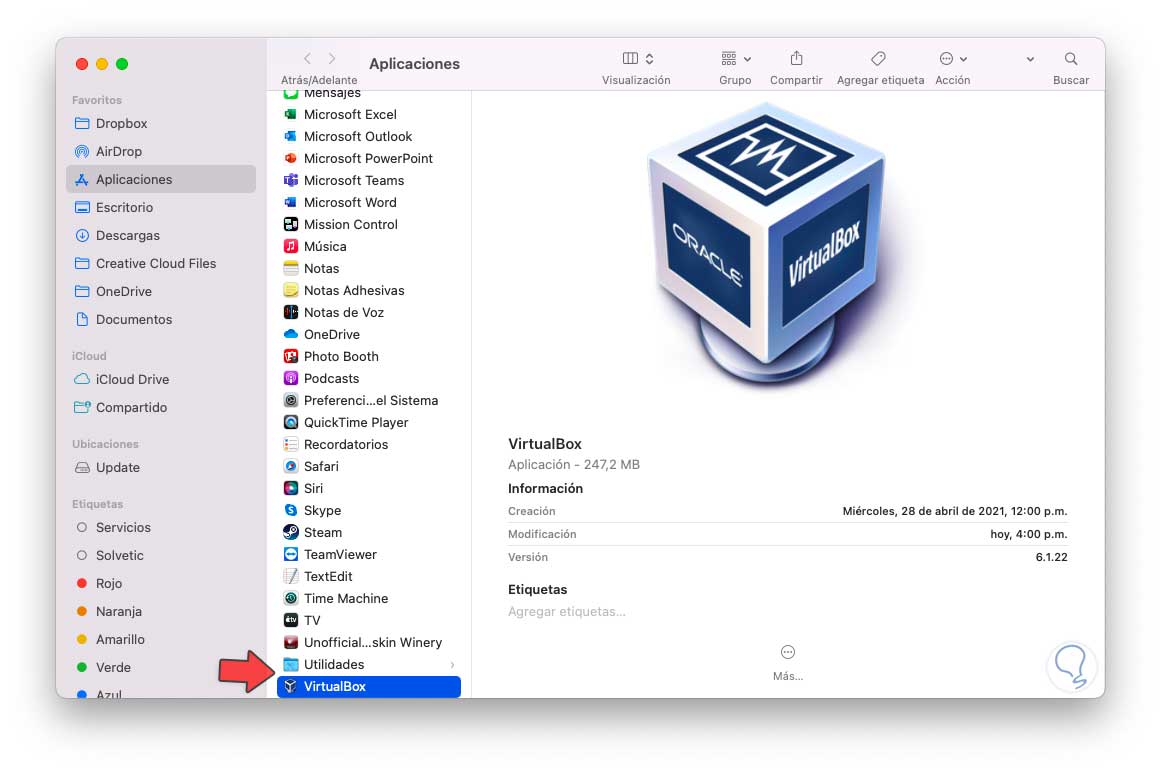Viewport: 1161px width, 772px height.
Task: Expand the Utilidades folder chevron
Action: point(452,665)
